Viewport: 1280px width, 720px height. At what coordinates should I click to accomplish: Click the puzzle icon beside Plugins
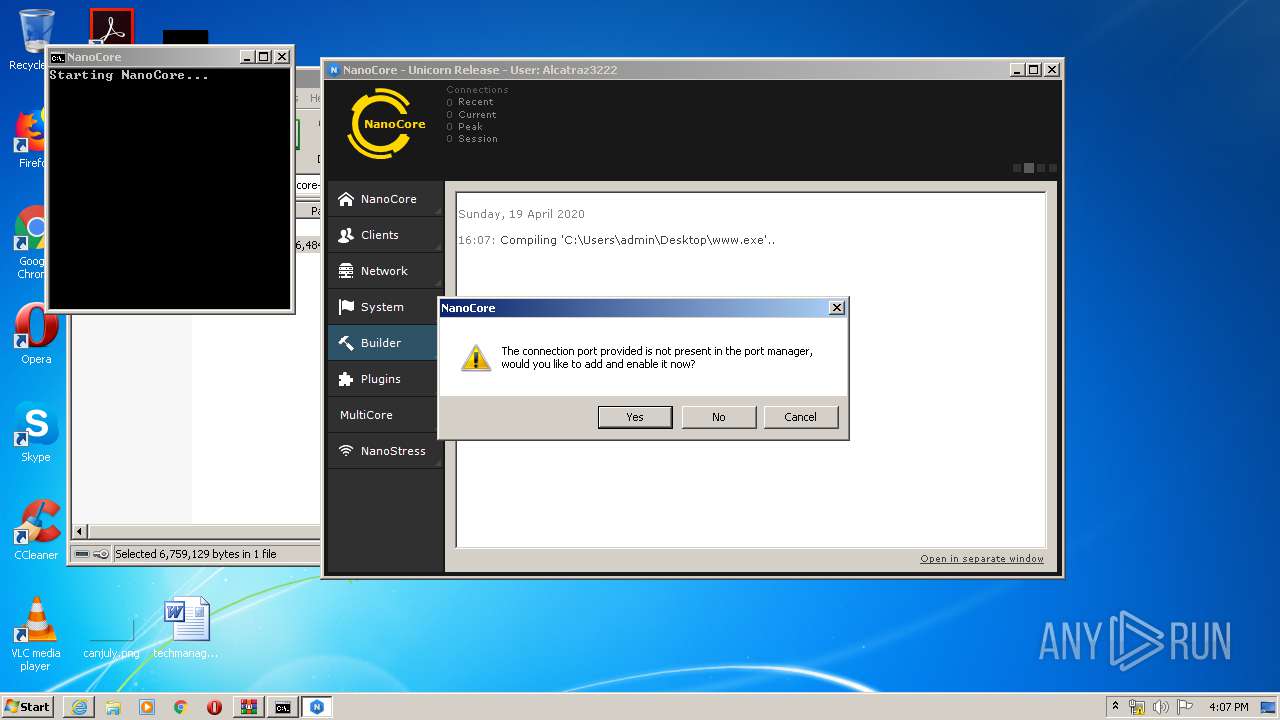pyautogui.click(x=346, y=379)
